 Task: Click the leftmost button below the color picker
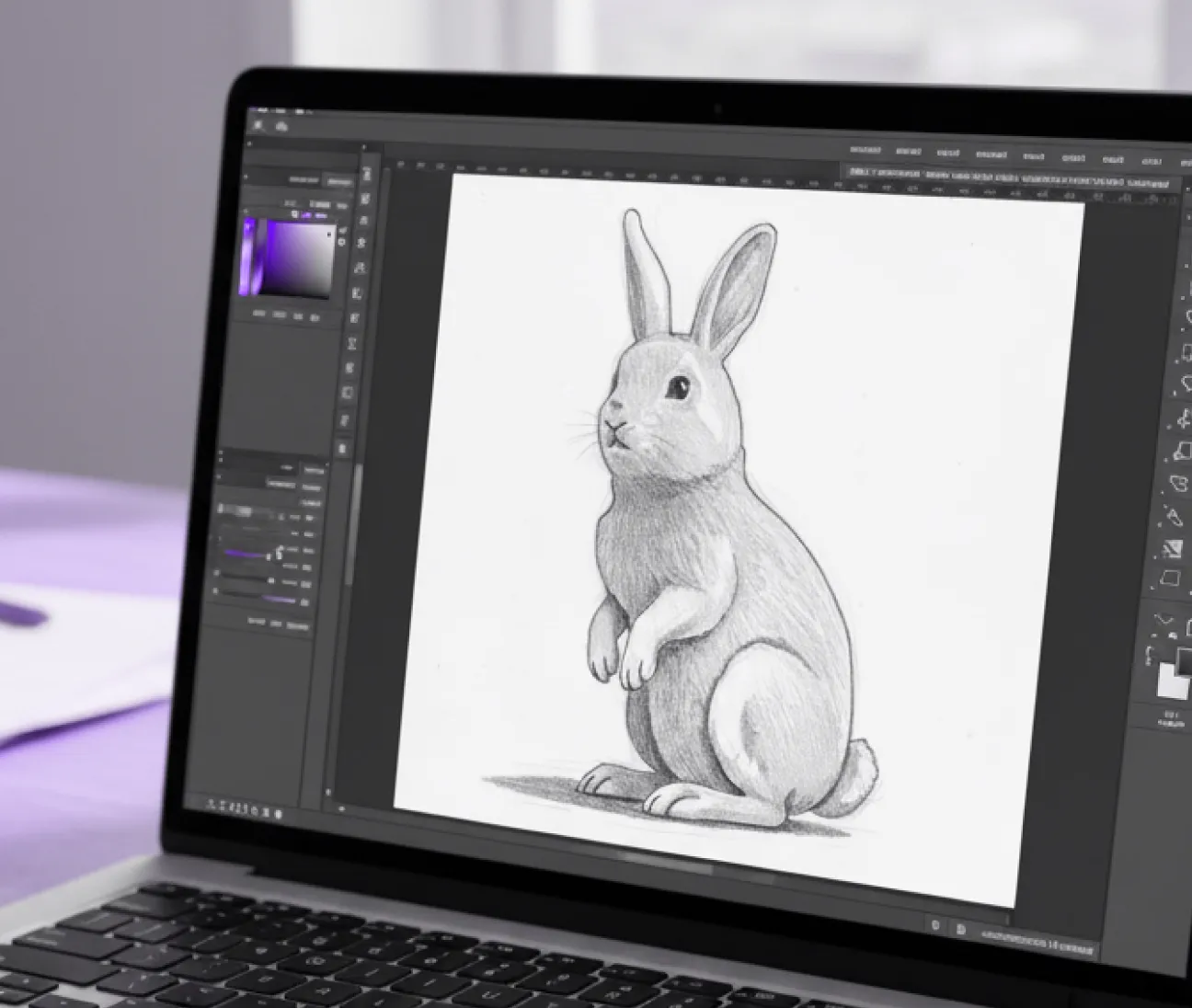point(259,315)
